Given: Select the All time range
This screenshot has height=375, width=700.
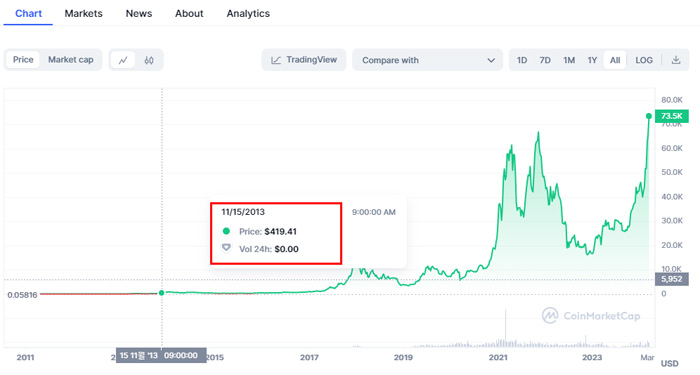Looking at the screenshot, I should (615, 60).
